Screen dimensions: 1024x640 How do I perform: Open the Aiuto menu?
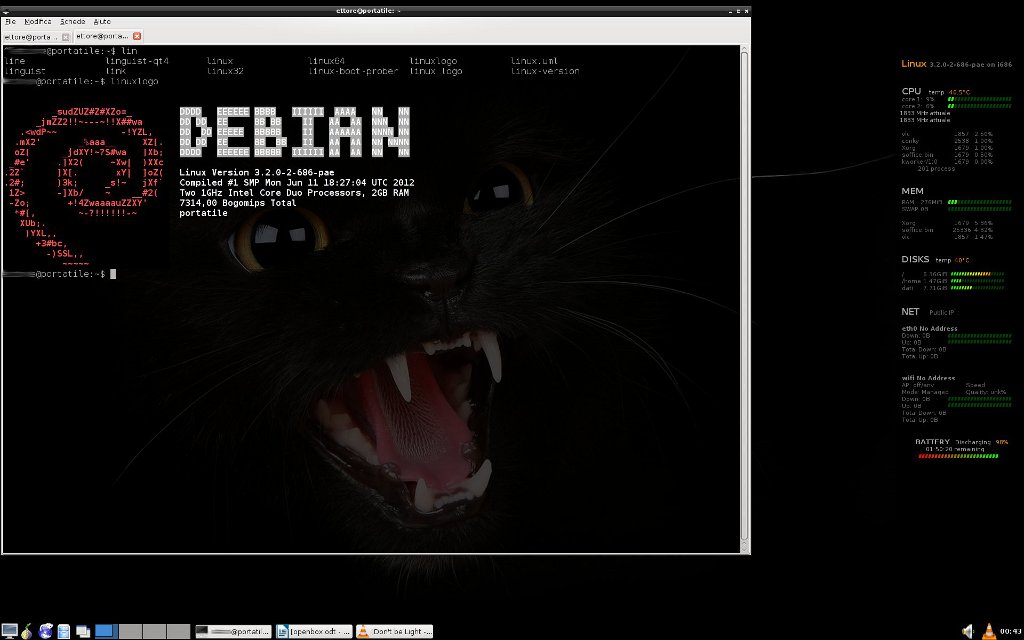pos(102,21)
